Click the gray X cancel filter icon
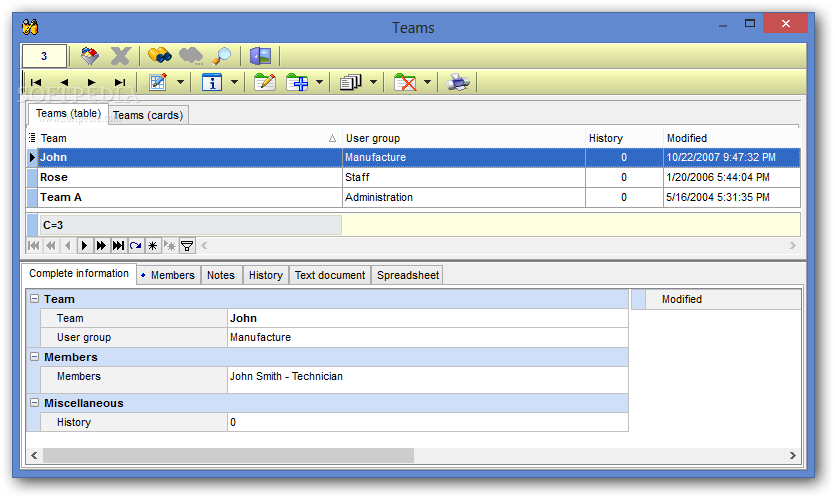This screenshot has height=498, width=835. tap(120, 55)
